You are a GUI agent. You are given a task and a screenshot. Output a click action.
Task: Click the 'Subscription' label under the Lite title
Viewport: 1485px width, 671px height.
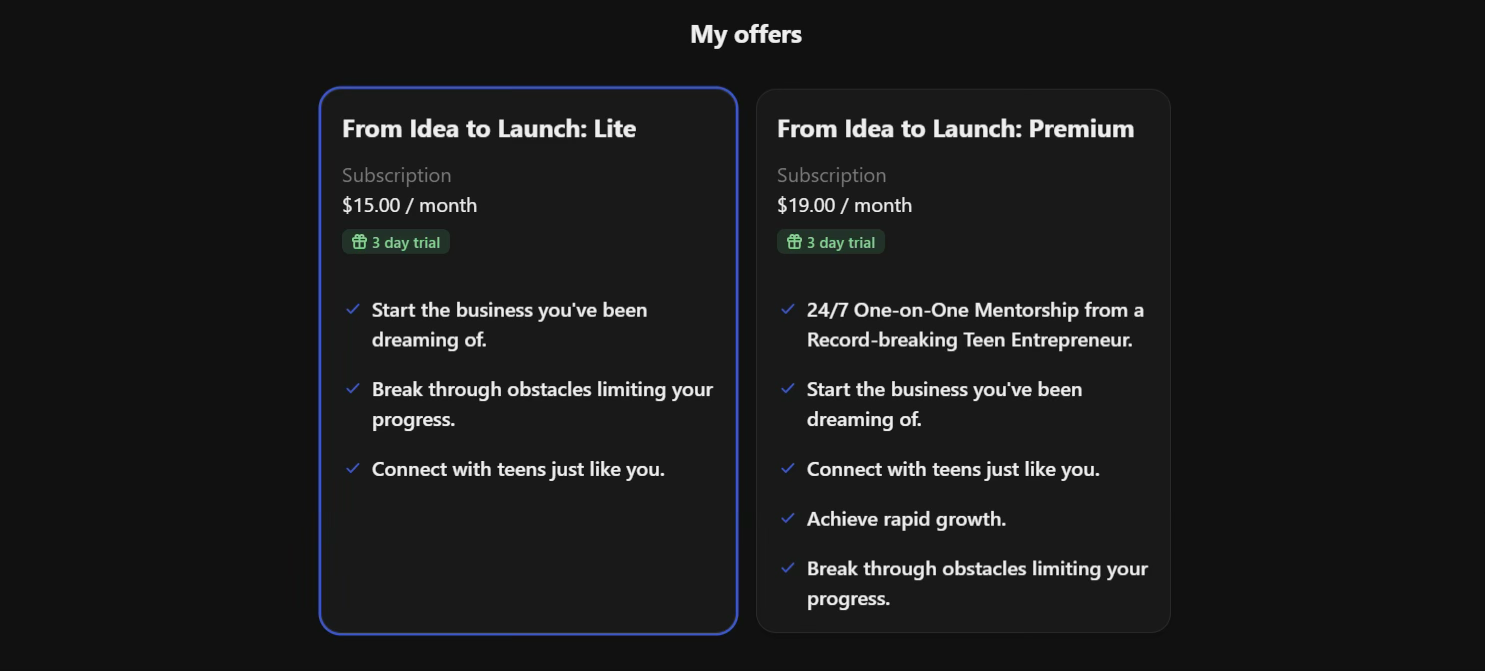tap(396, 175)
